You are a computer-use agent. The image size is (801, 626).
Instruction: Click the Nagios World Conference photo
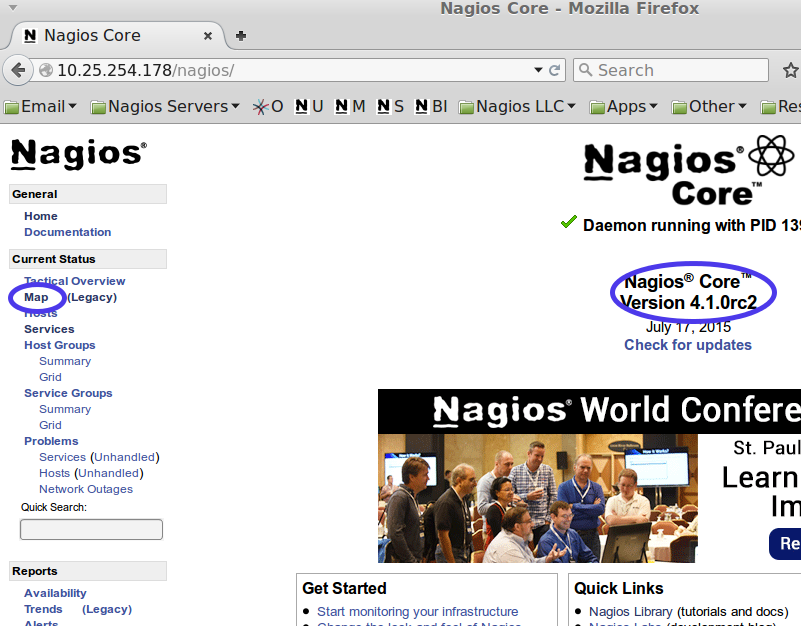537,498
